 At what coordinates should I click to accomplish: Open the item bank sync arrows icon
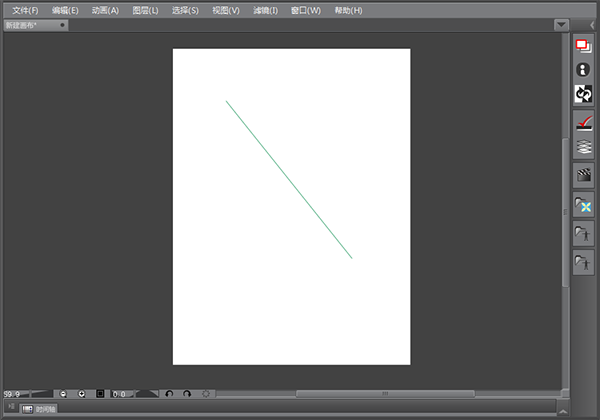point(584,94)
